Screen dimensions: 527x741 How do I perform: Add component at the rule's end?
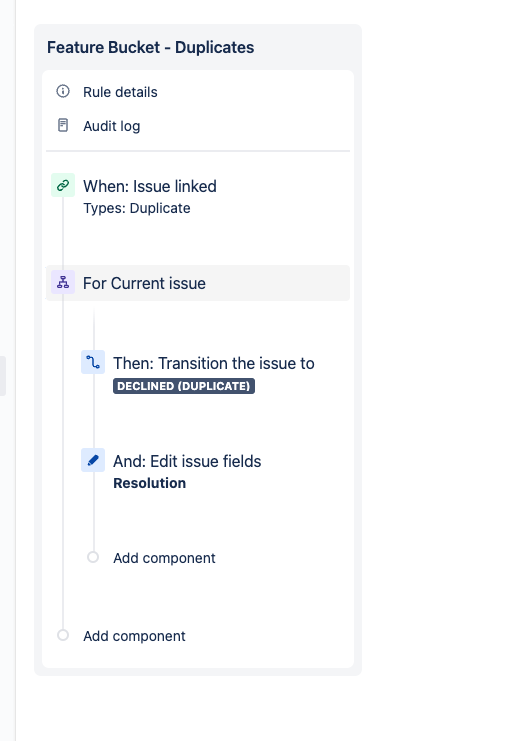pyautogui.click(x=134, y=636)
